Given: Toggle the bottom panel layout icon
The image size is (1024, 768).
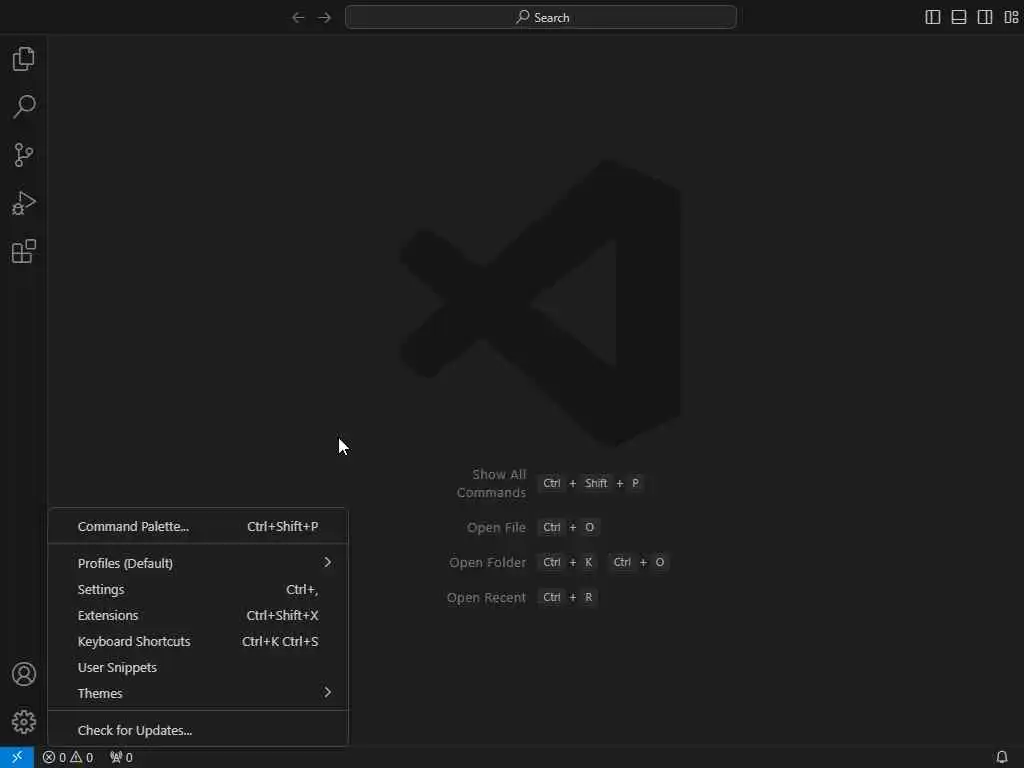Looking at the screenshot, I should coord(959,18).
